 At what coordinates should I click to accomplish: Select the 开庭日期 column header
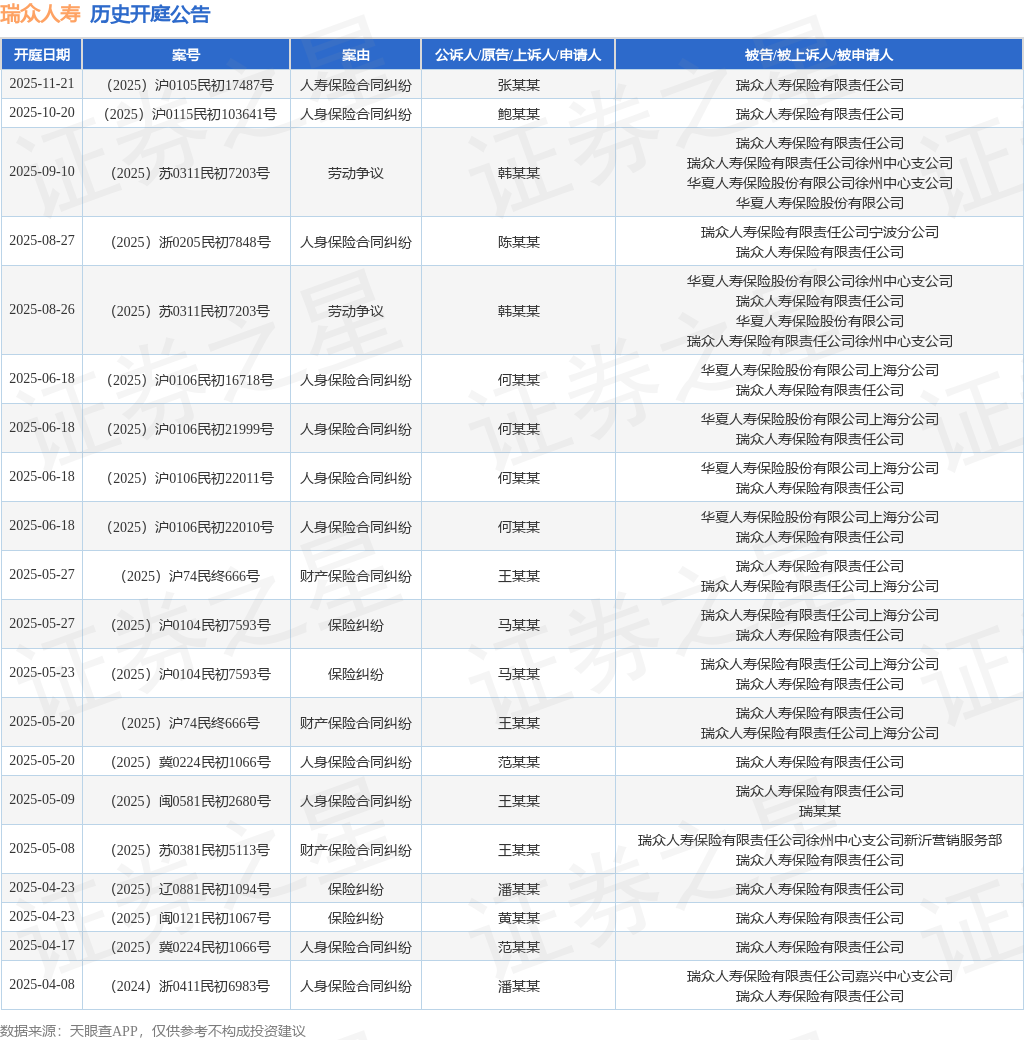point(42,55)
